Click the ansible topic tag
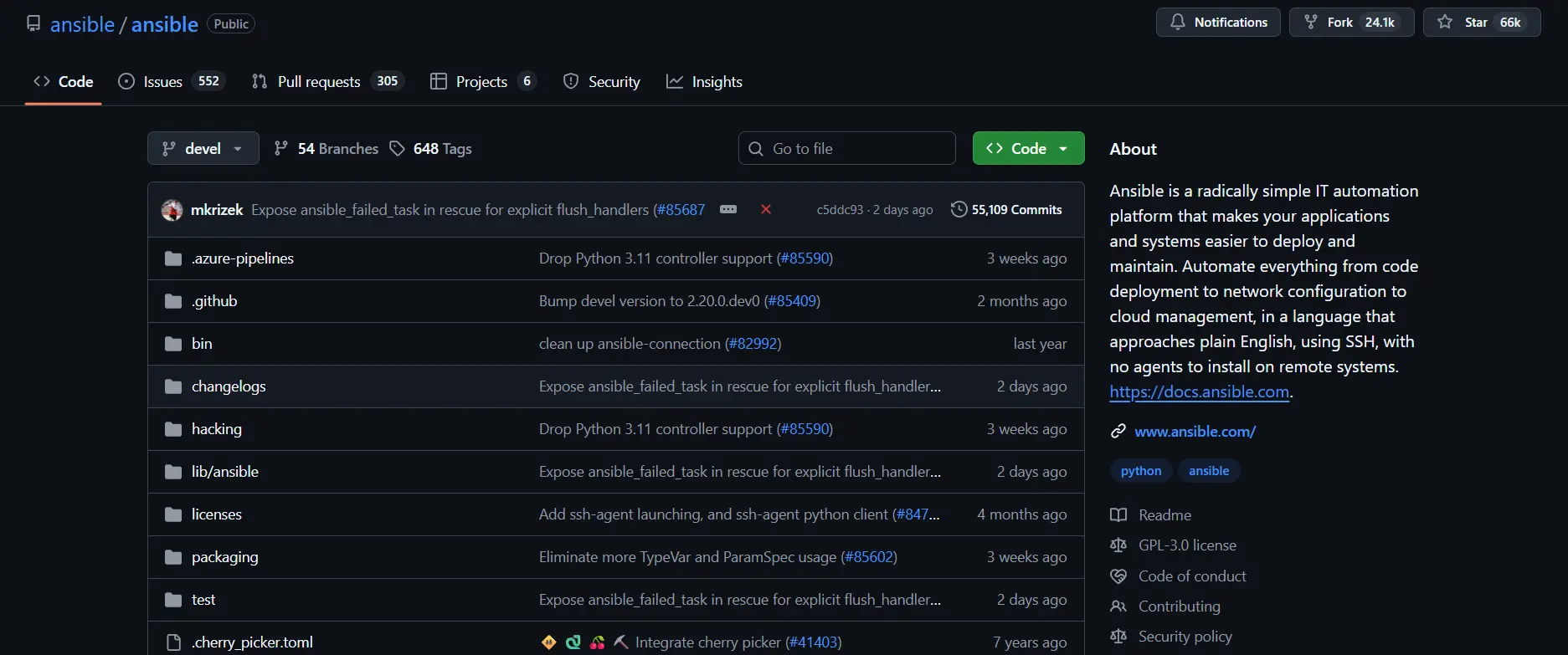Viewport: 1568px width, 655px height. (x=1209, y=471)
